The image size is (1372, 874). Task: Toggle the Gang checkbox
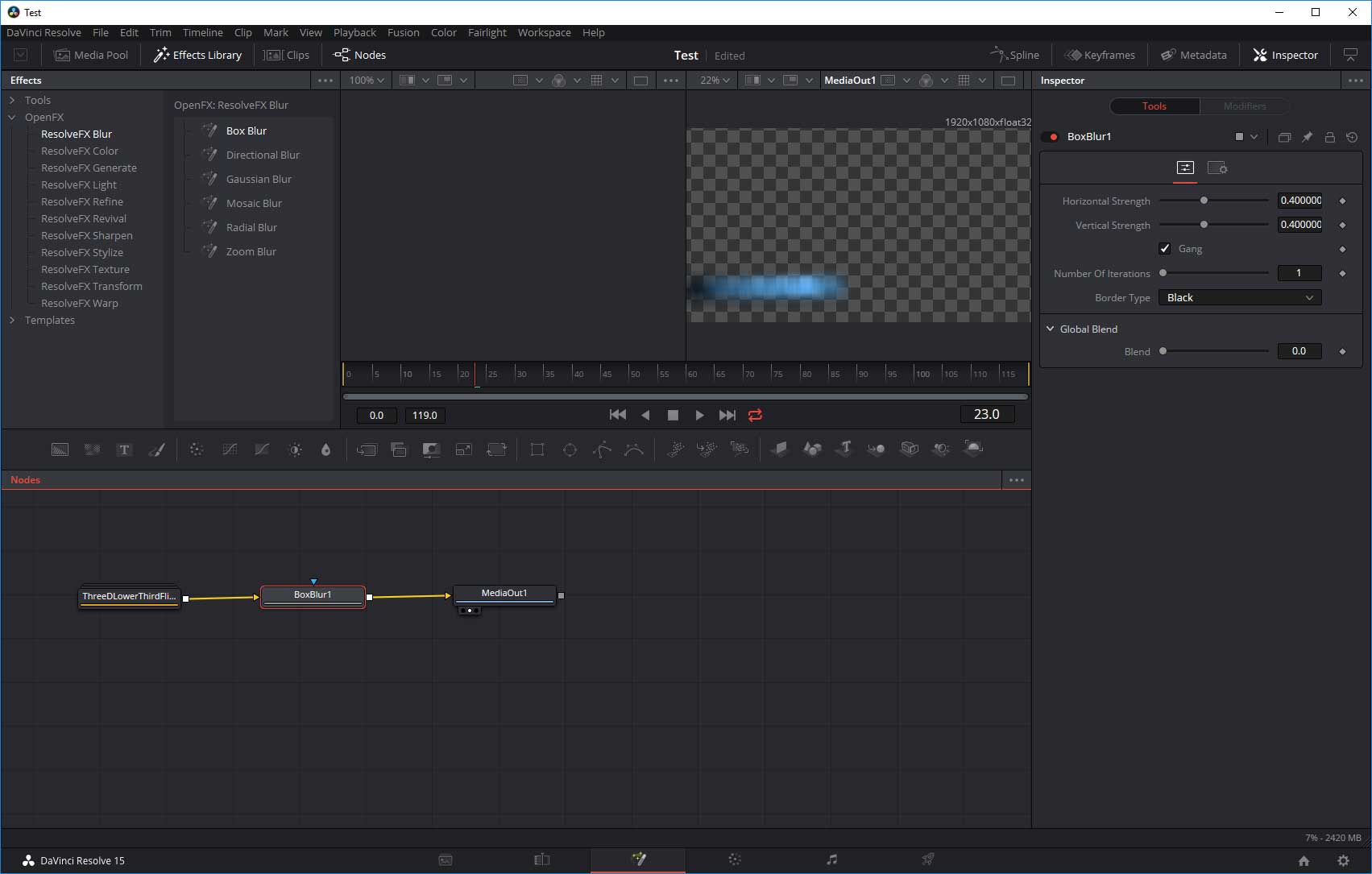coord(1164,248)
